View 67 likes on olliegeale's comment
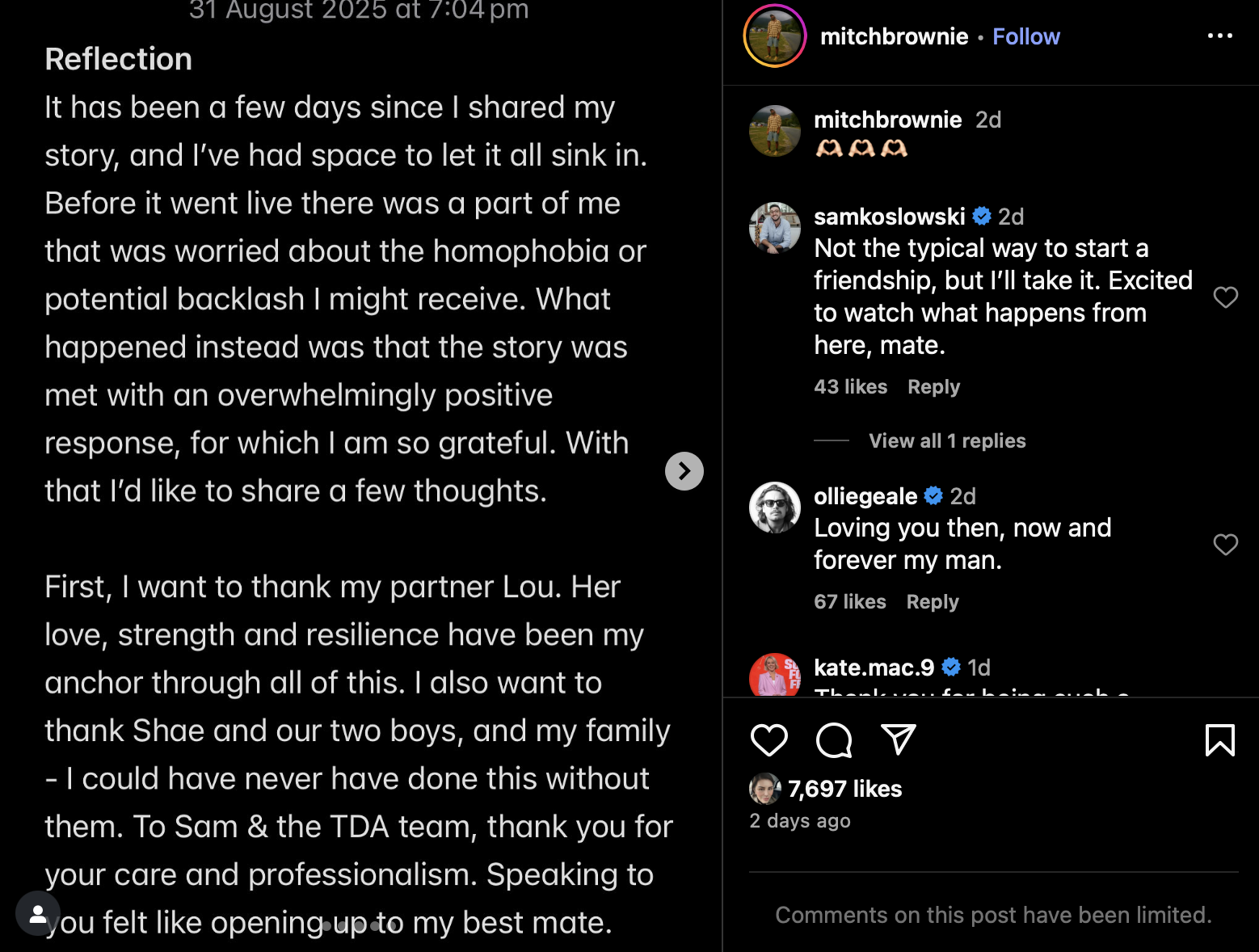 [849, 602]
